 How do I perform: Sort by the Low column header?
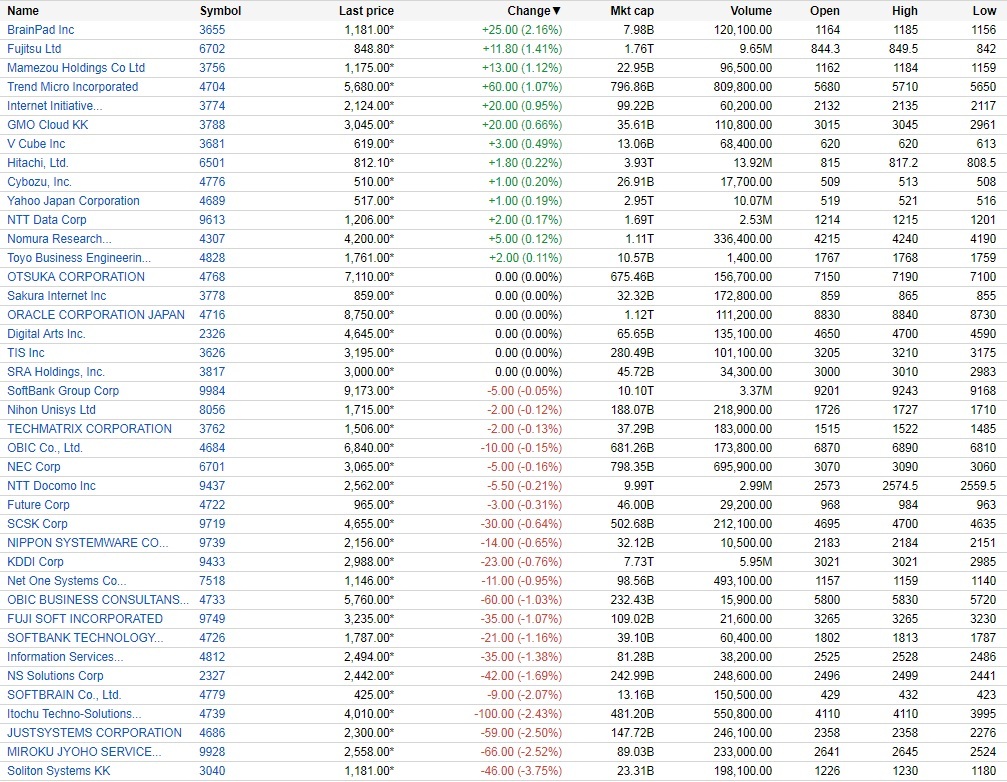pyautogui.click(x=984, y=11)
